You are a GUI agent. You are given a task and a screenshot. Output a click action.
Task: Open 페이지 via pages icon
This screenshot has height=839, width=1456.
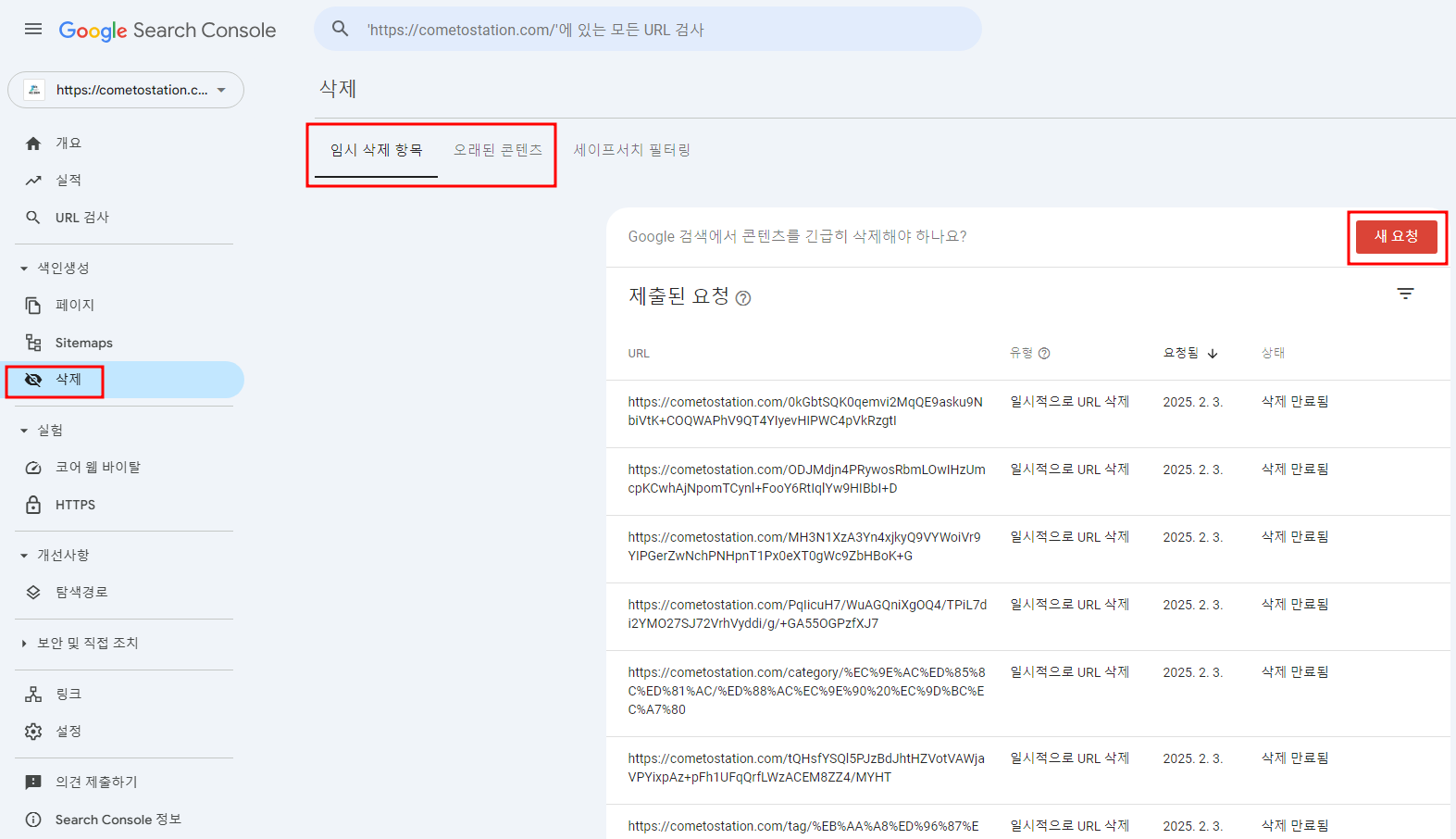(33, 306)
